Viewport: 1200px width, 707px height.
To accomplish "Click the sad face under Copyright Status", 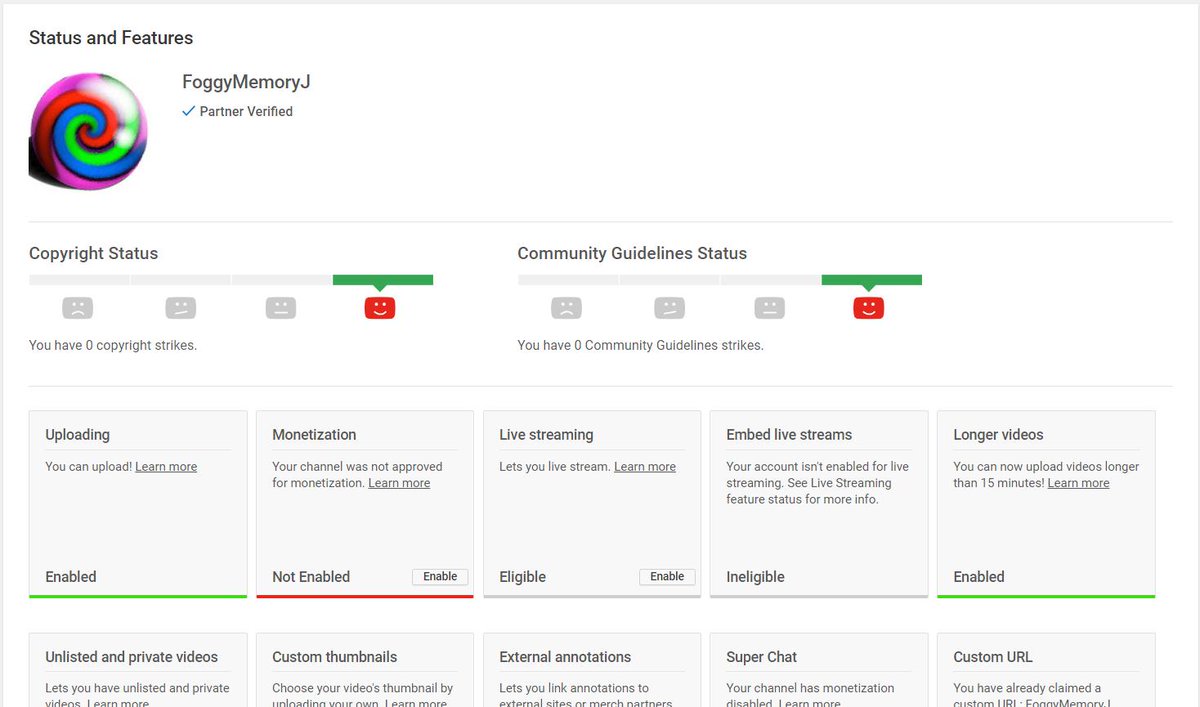I will 77,308.
